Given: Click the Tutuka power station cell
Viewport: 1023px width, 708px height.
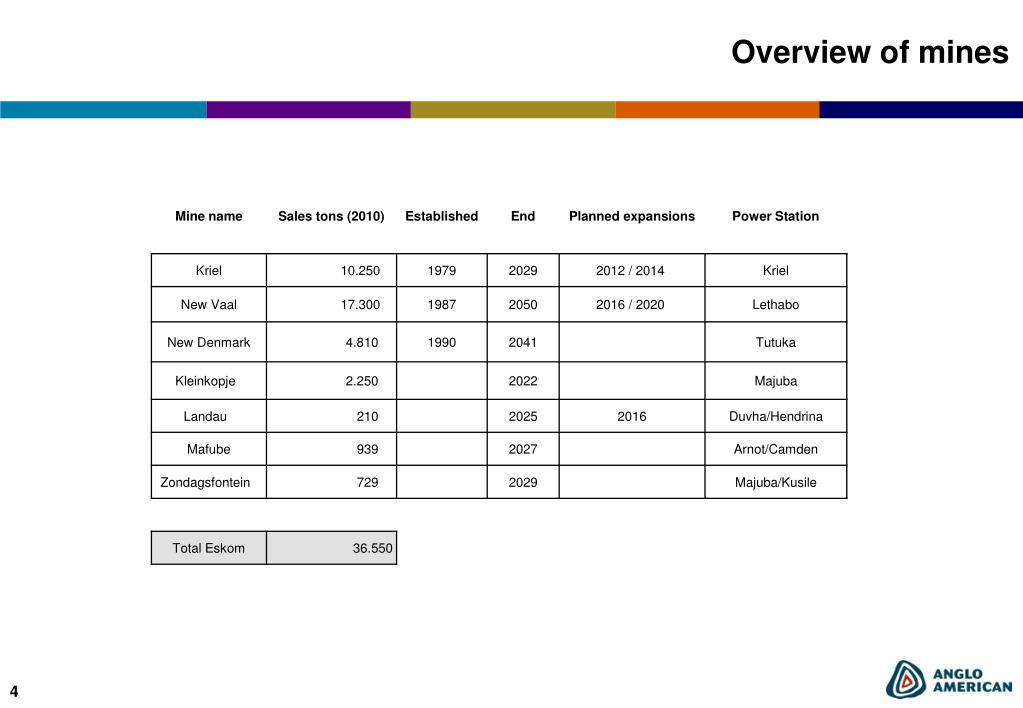Looking at the screenshot, I should coord(776,342).
